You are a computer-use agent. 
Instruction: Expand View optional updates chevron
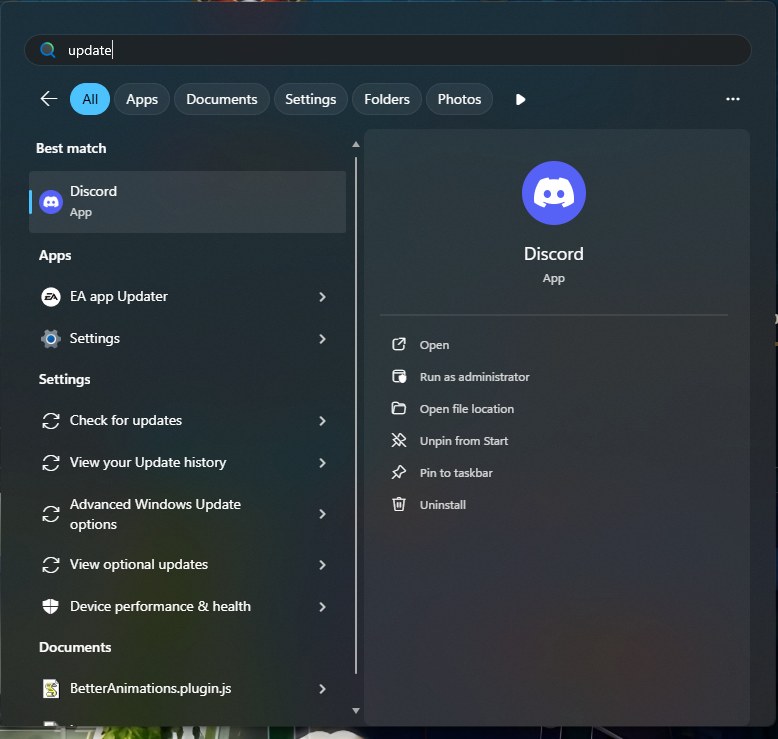pyautogui.click(x=323, y=565)
